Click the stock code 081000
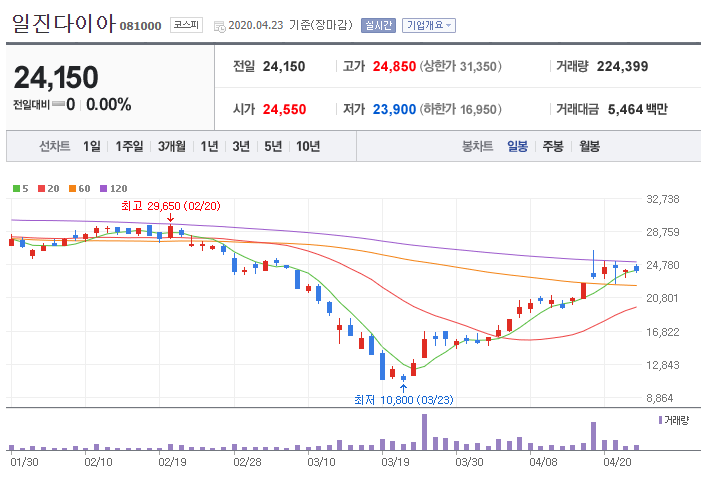 [140, 26]
